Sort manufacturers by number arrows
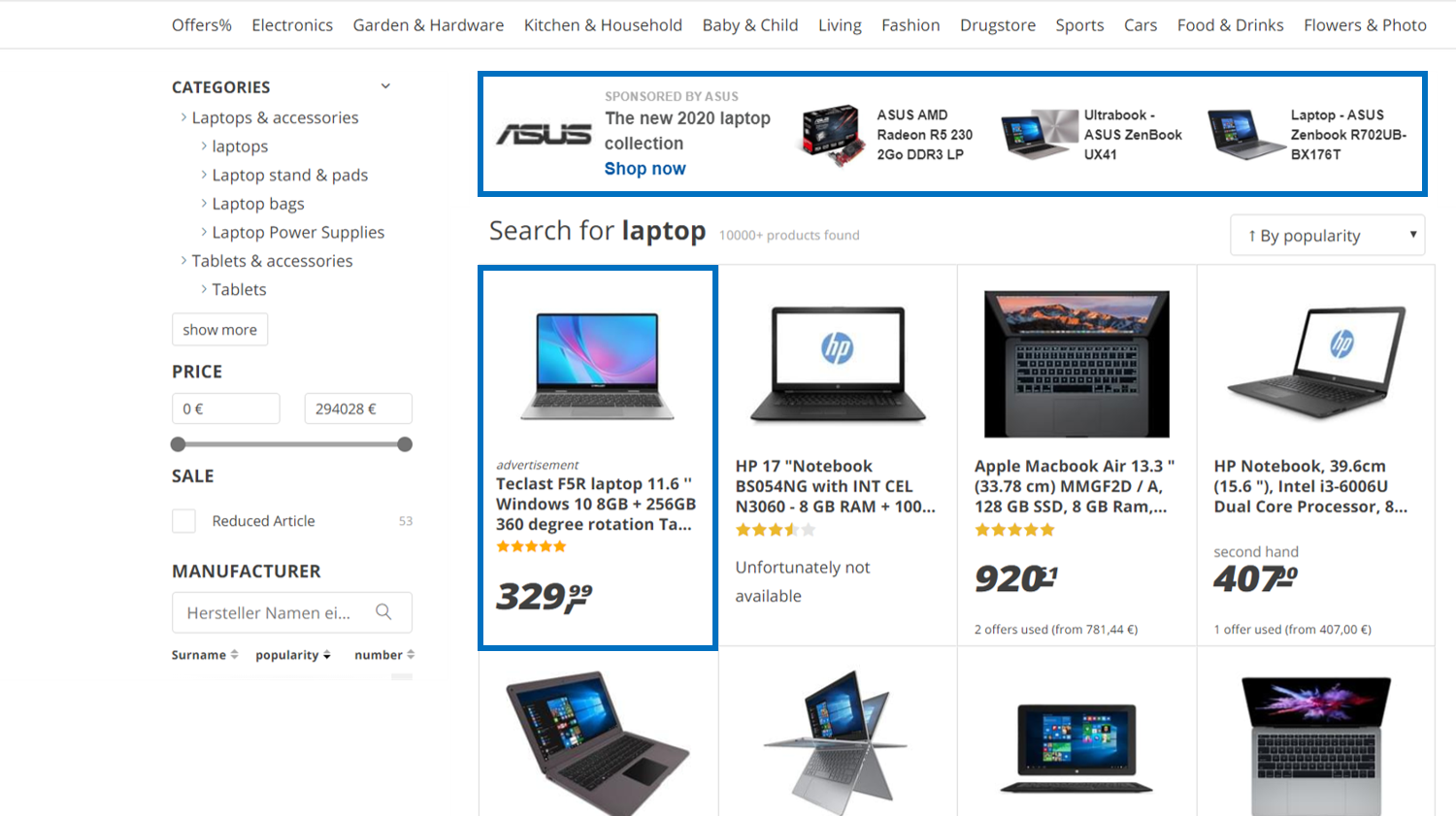 point(411,655)
